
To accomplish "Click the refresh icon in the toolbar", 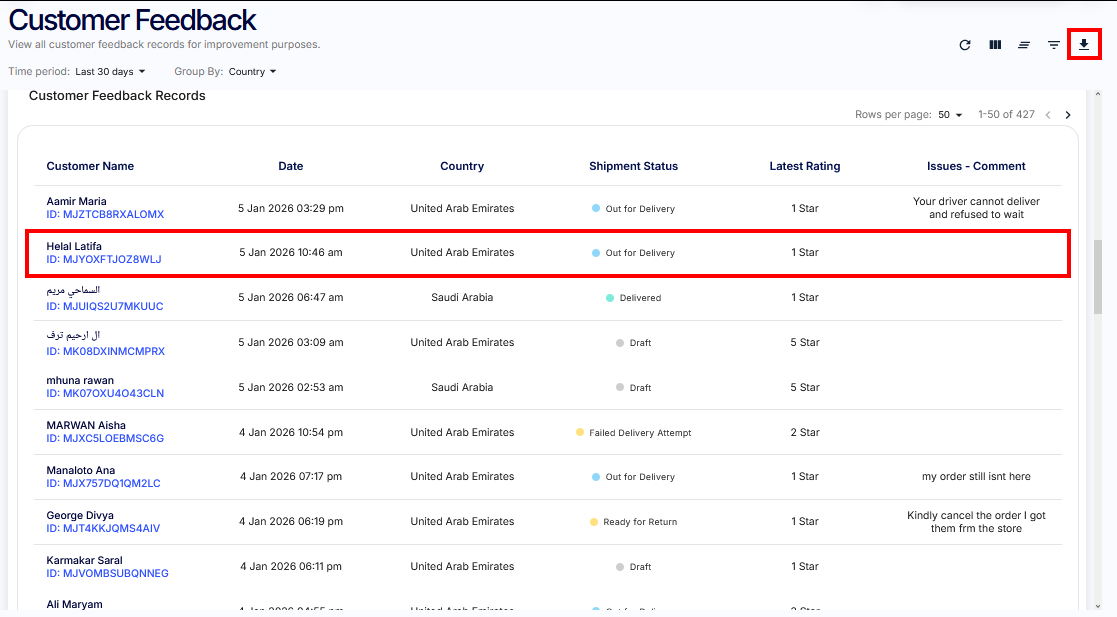I will point(965,45).
